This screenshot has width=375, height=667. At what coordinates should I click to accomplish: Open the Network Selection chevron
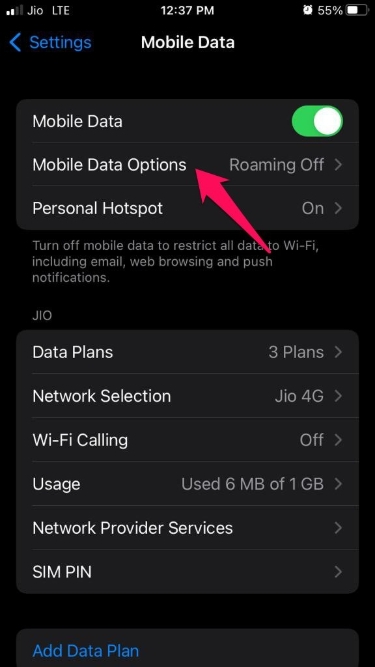338,396
